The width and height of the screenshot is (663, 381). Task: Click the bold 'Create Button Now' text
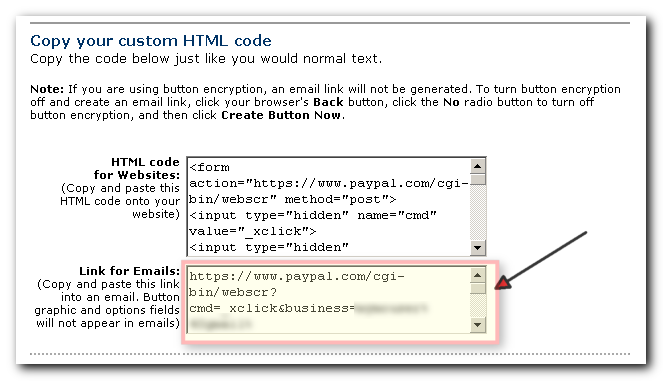[x=281, y=115]
